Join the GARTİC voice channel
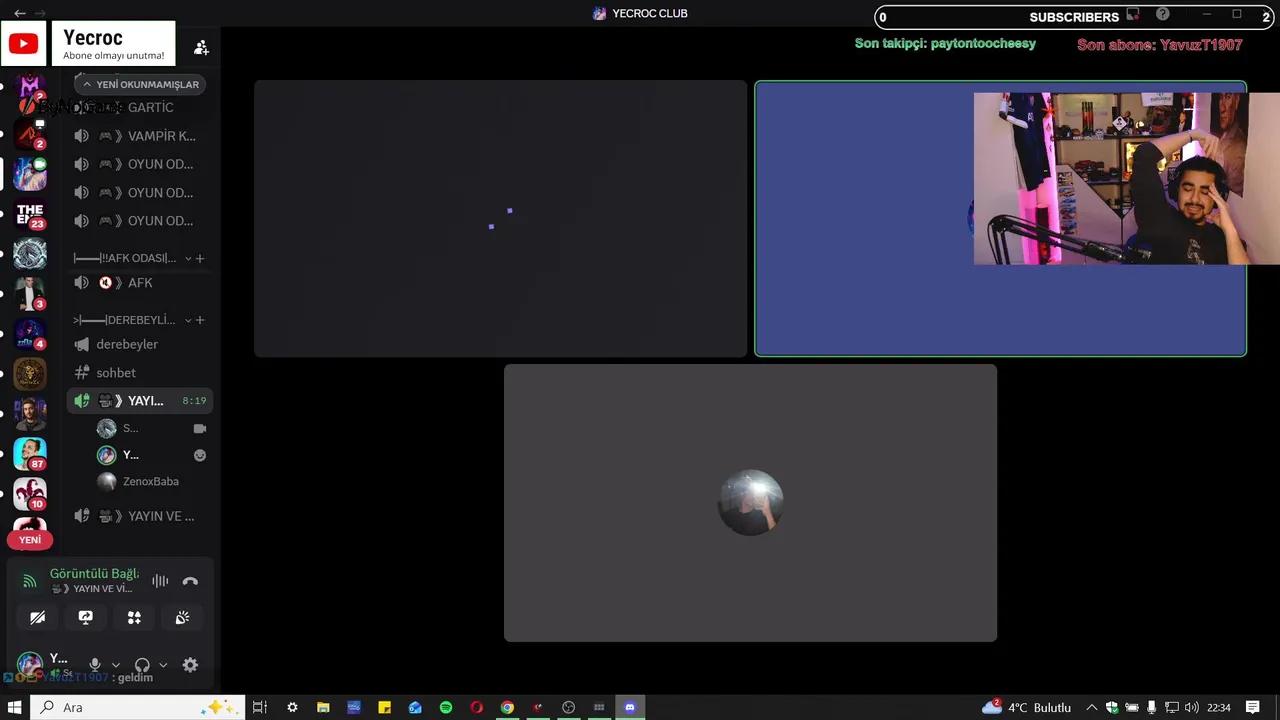Screen dimensions: 1280x720 141,108
